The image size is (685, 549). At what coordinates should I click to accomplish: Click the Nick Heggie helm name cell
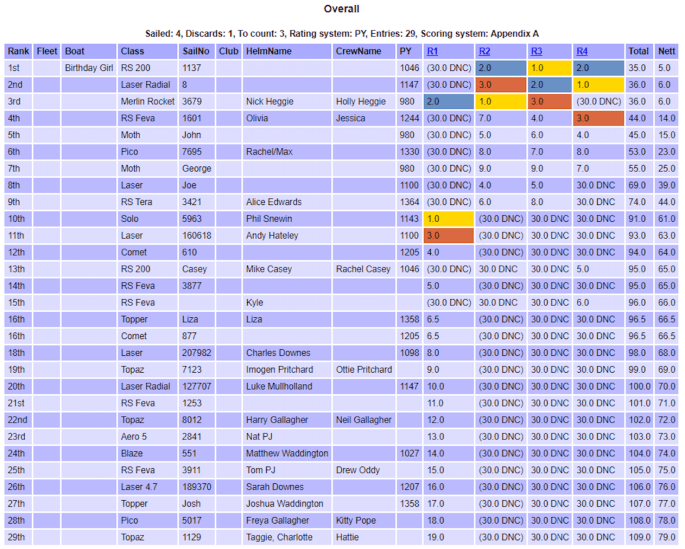(270, 101)
